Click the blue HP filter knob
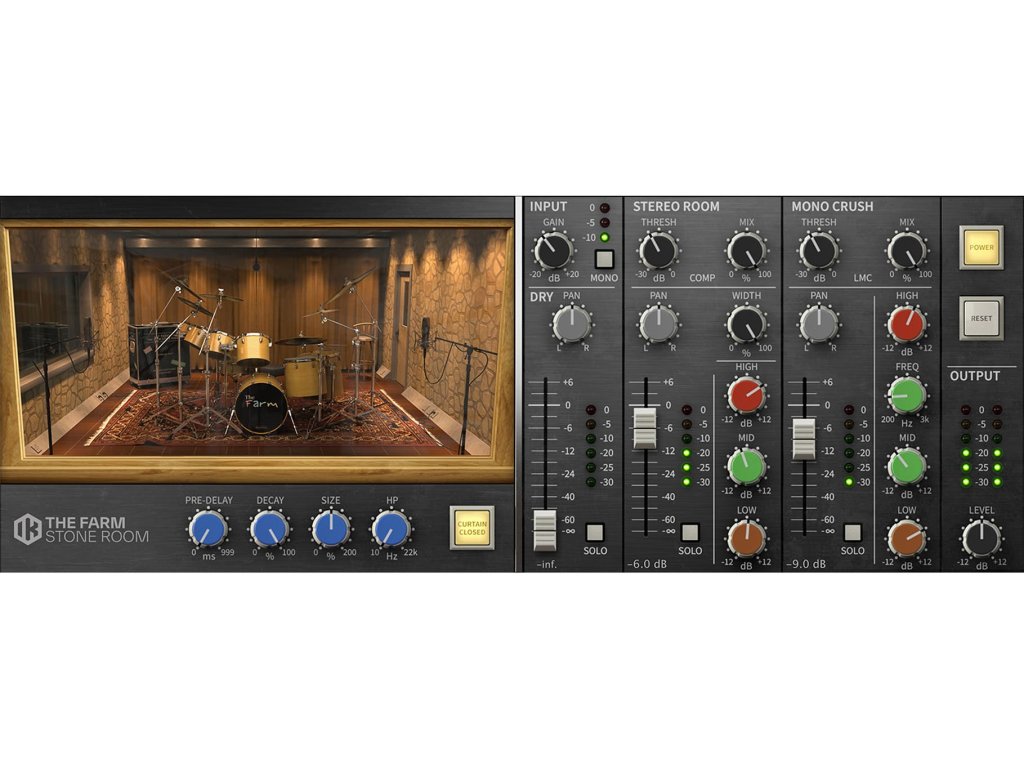The image size is (1024, 768). point(391,528)
